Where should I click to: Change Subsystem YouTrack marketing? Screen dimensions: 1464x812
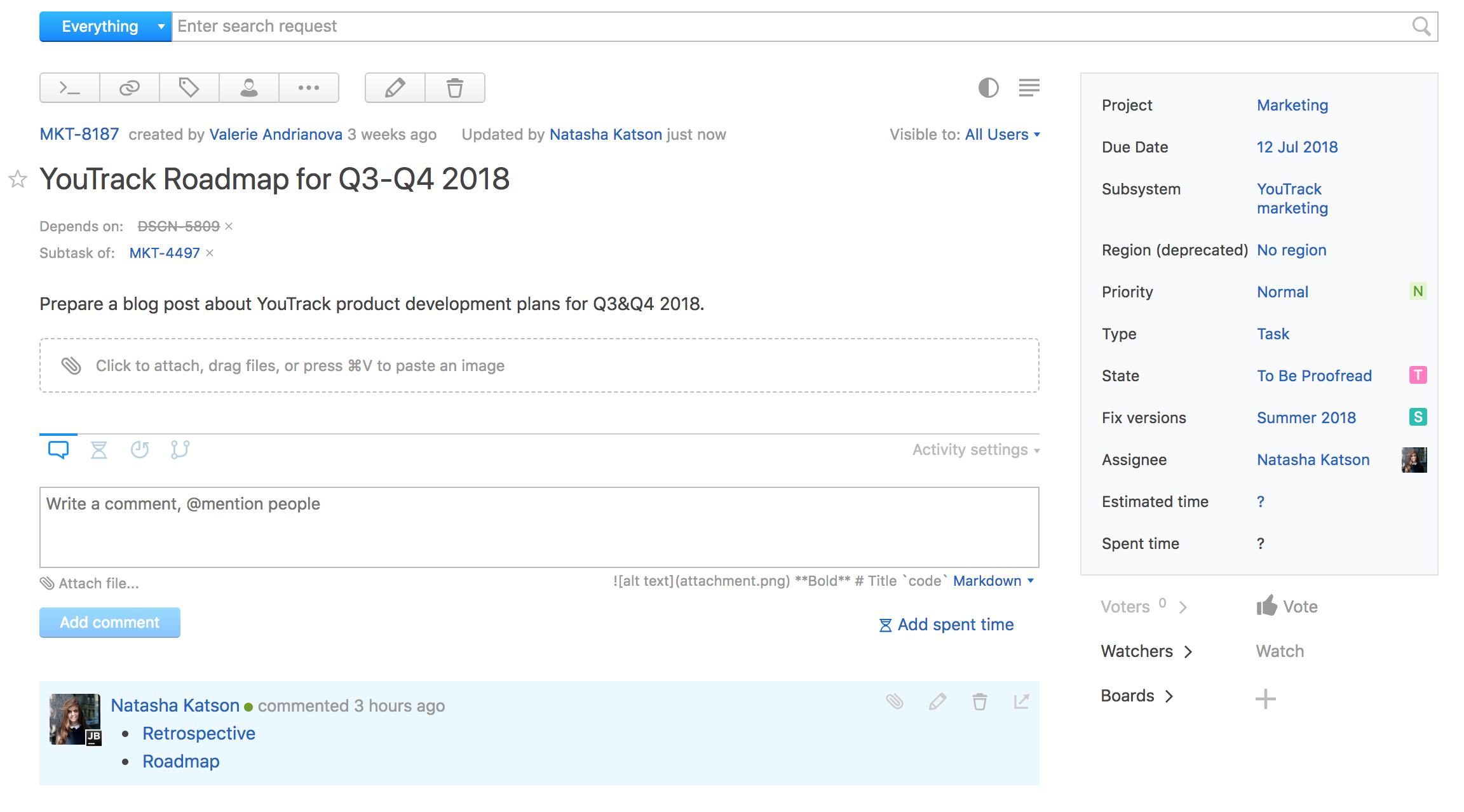(1292, 199)
